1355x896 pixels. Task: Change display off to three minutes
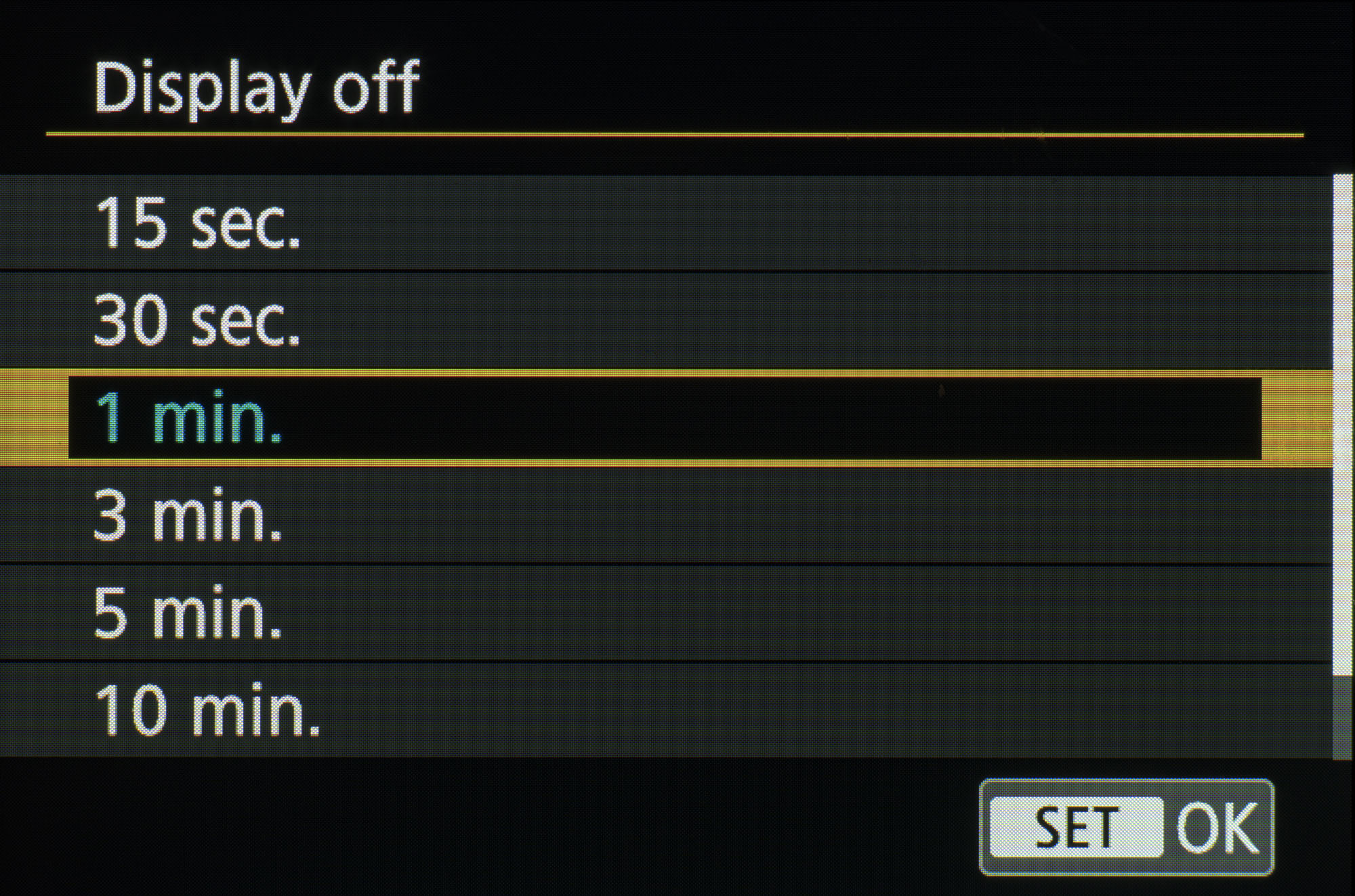(664, 516)
